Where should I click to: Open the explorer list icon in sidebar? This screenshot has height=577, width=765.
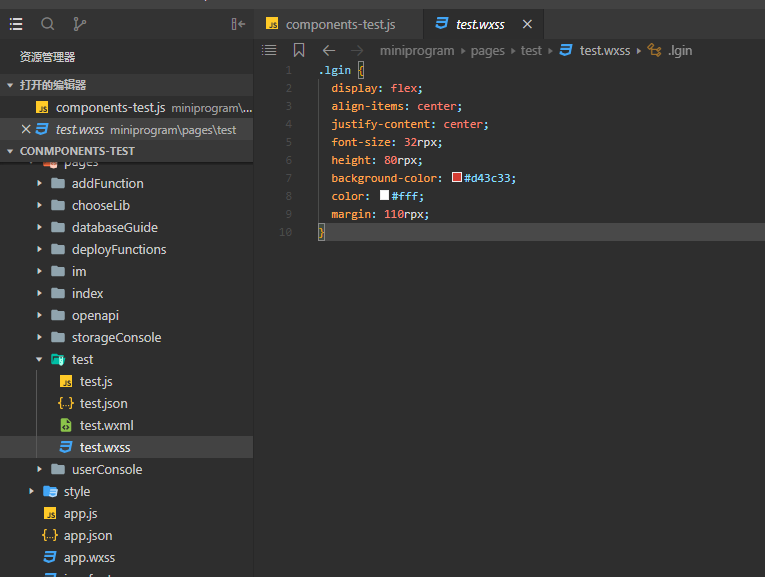(16, 24)
